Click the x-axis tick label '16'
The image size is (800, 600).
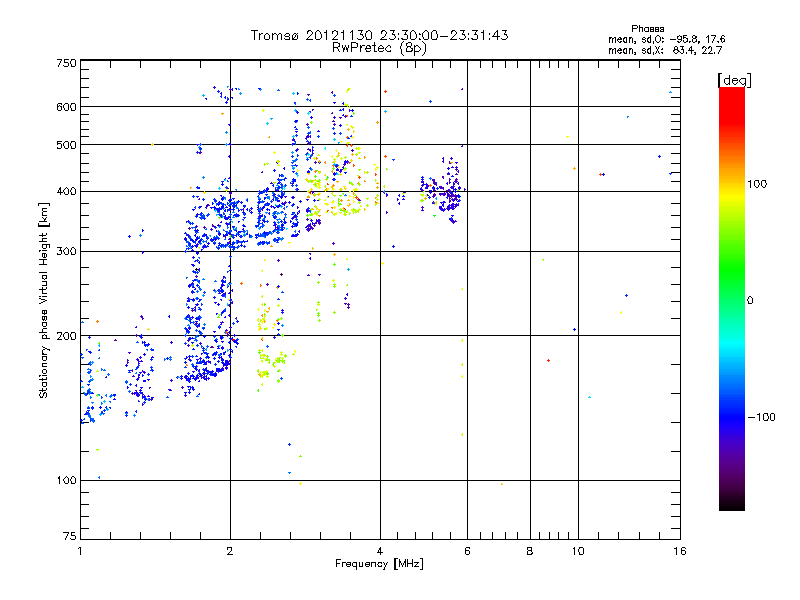coord(680,551)
